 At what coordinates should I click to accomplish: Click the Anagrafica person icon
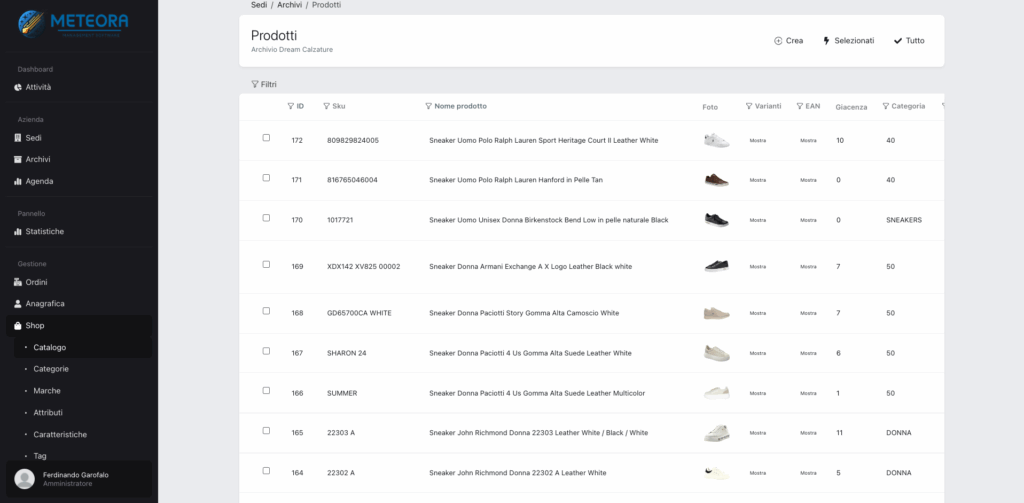pyautogui.click(x=18, y=303)
